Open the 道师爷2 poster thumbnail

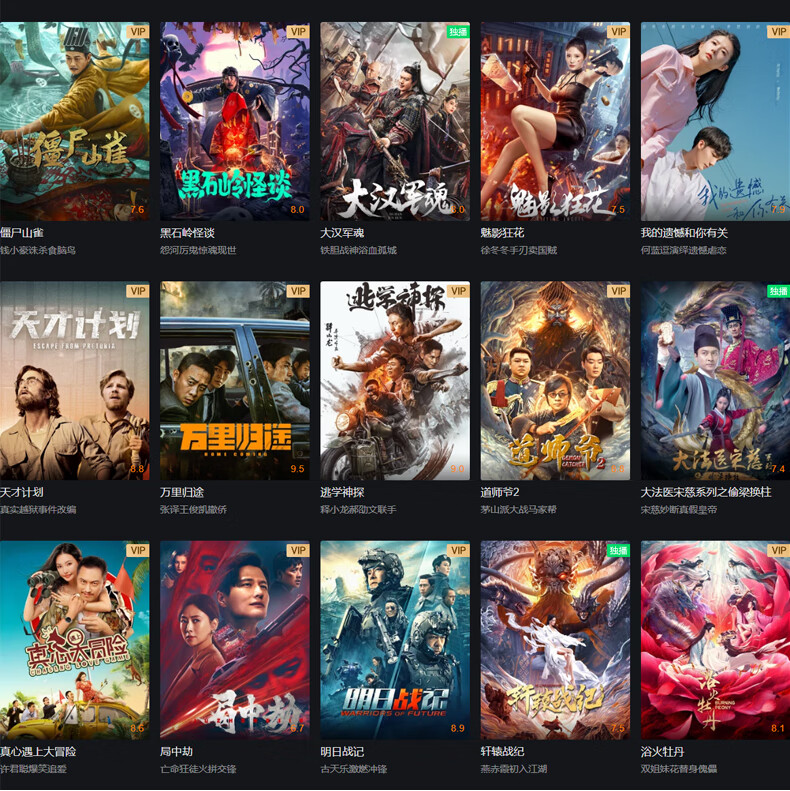point(555,380)
